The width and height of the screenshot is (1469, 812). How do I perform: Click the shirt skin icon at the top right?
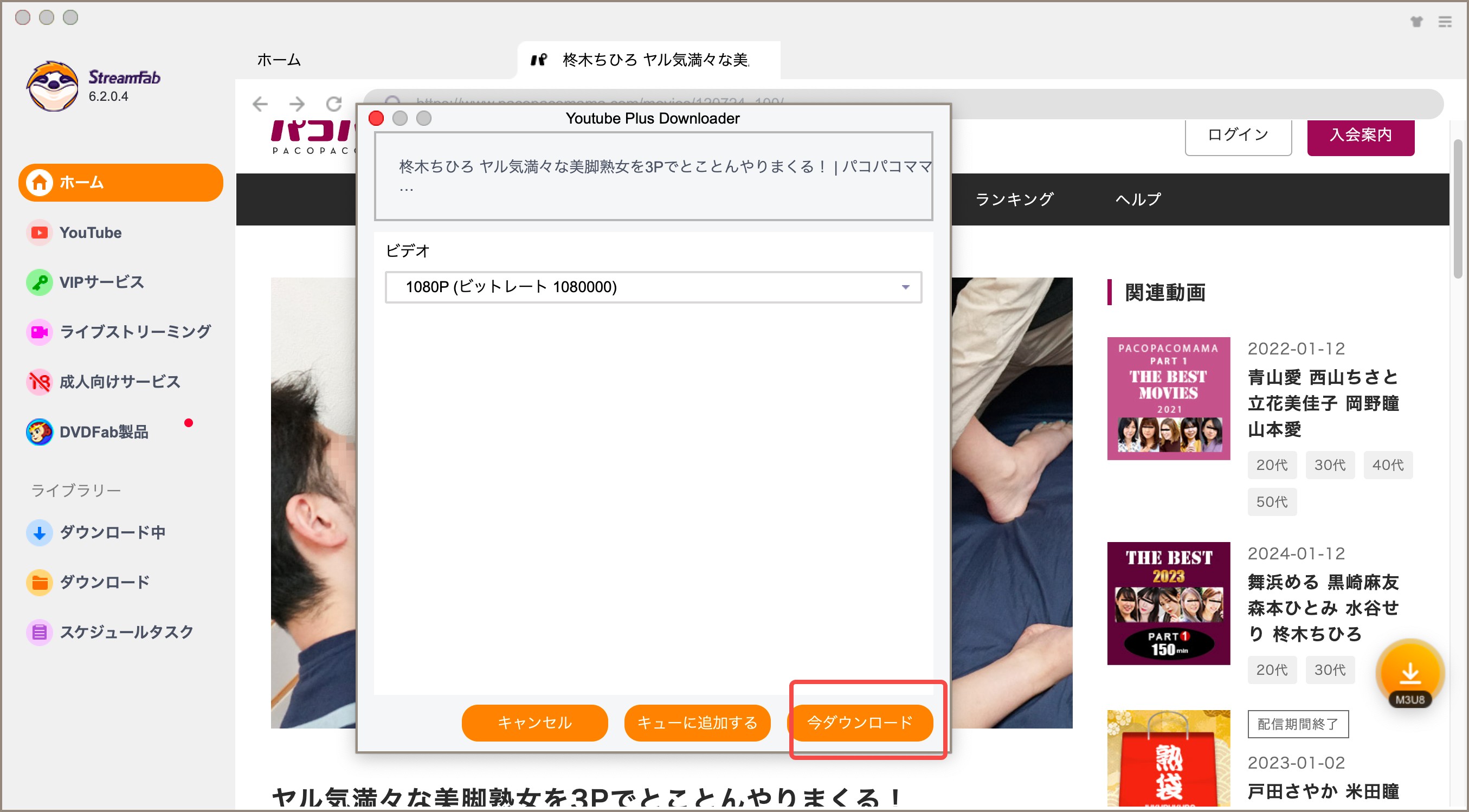click(x=1416, y=22)
